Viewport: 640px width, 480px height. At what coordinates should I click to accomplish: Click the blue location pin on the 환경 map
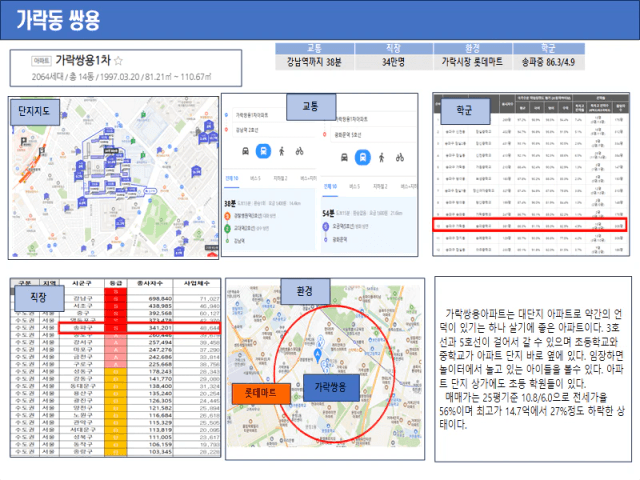[x=318, y=355]
